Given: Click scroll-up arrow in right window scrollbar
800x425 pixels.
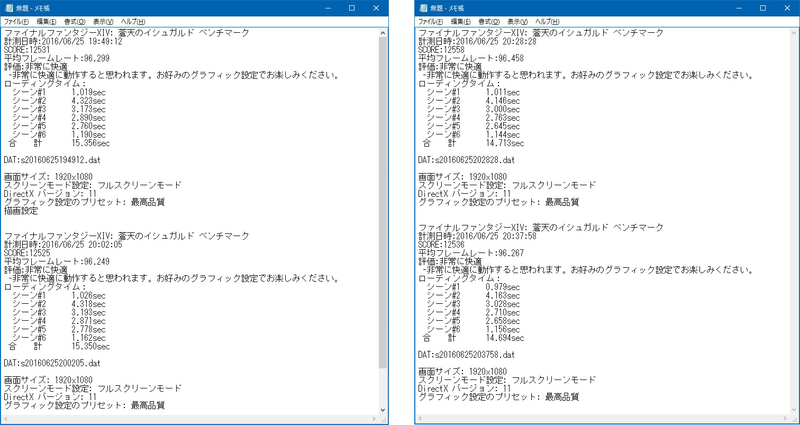Looking at the screenshot, I should [x=794, y=32].
